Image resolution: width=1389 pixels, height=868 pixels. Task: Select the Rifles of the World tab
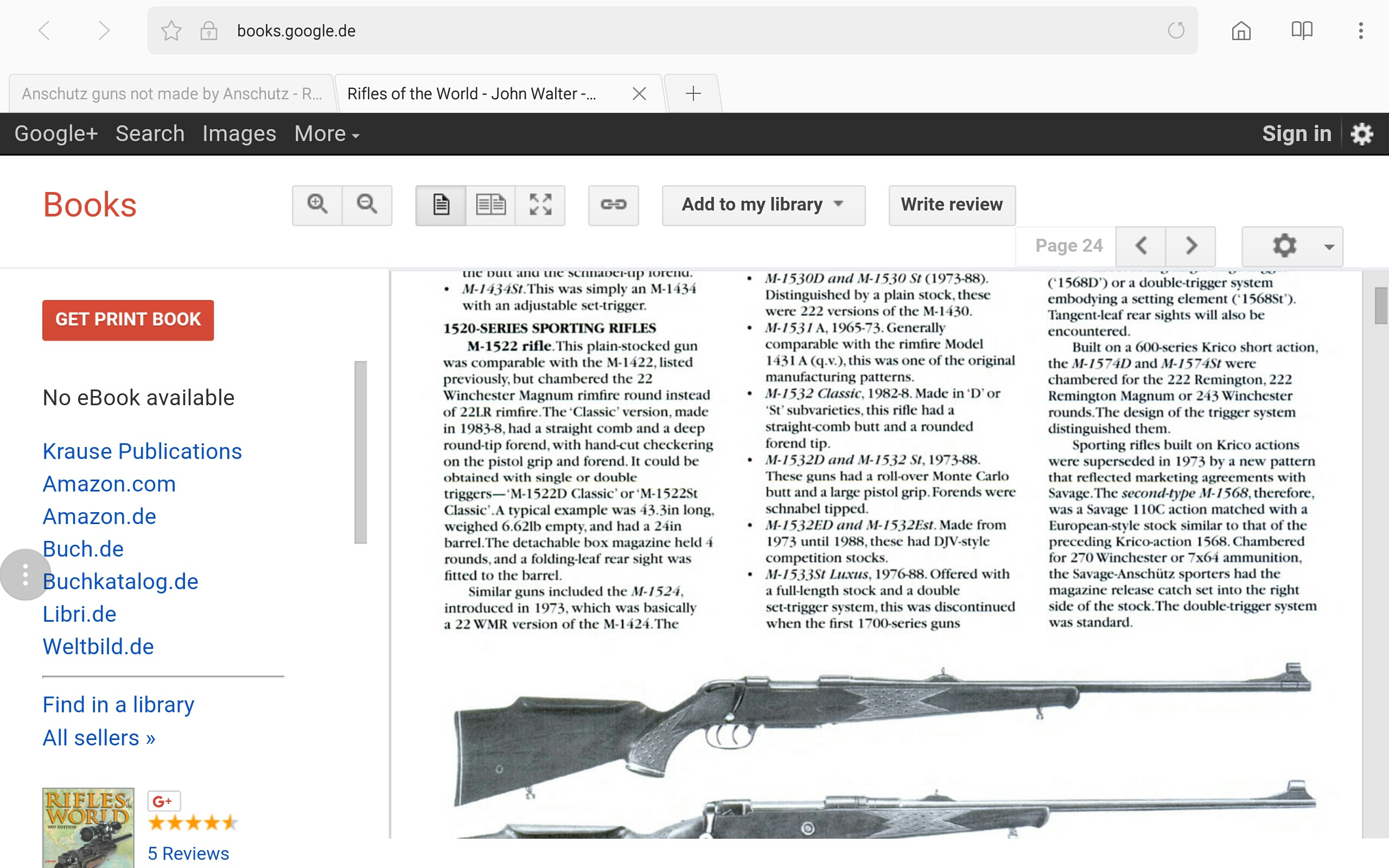click(472, 93)
